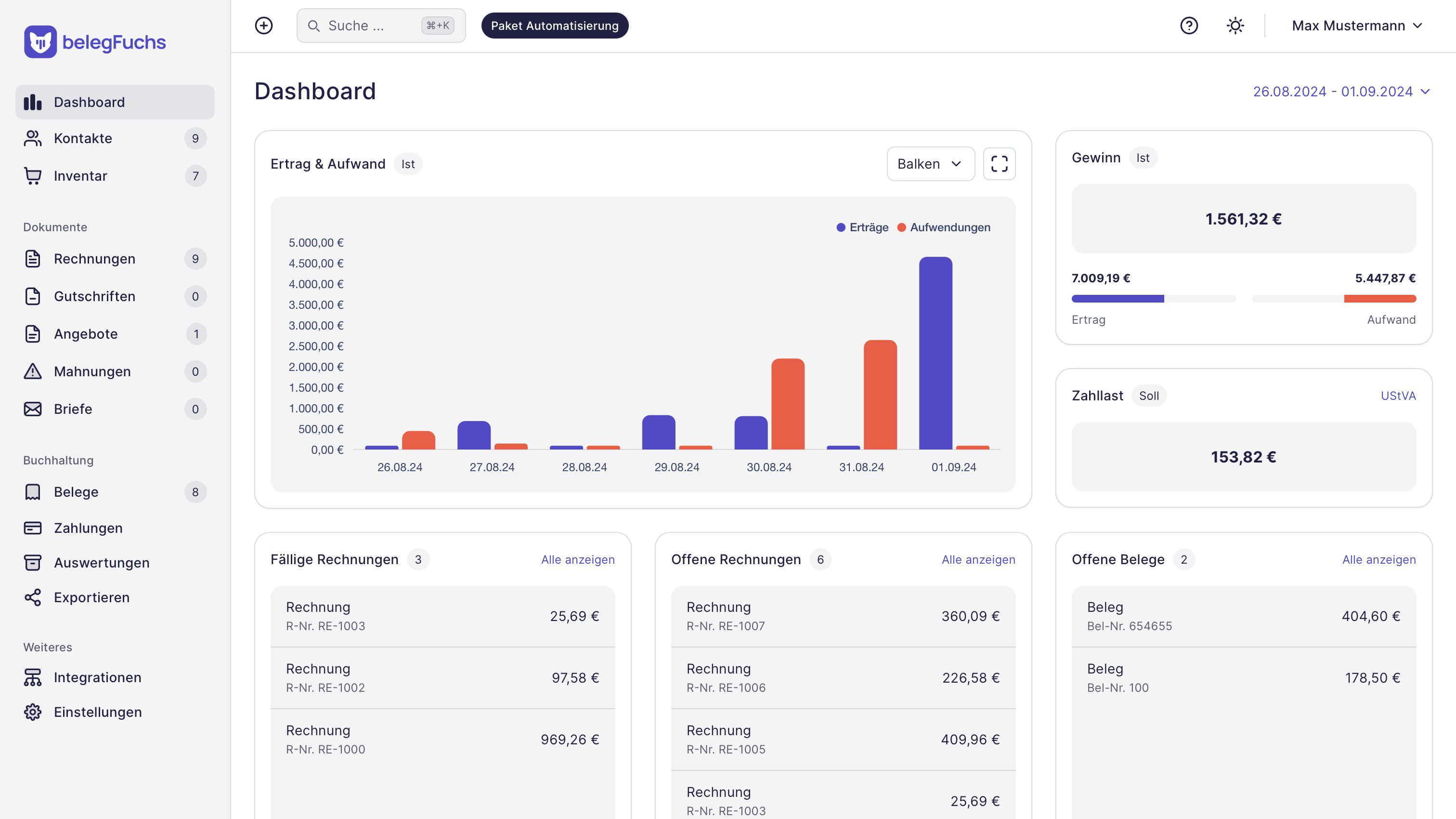Viewport: 1456px width, 819px height.
Task: Toggle Erträge series in chart legend
Action: pos(862,227)
